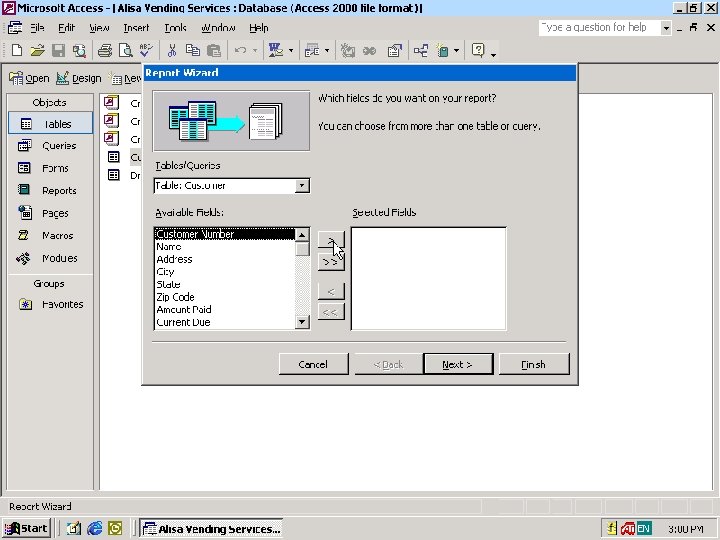Open the toolbar options arrow after Help icon
This screenshot has height=540, width=720.
494,55
